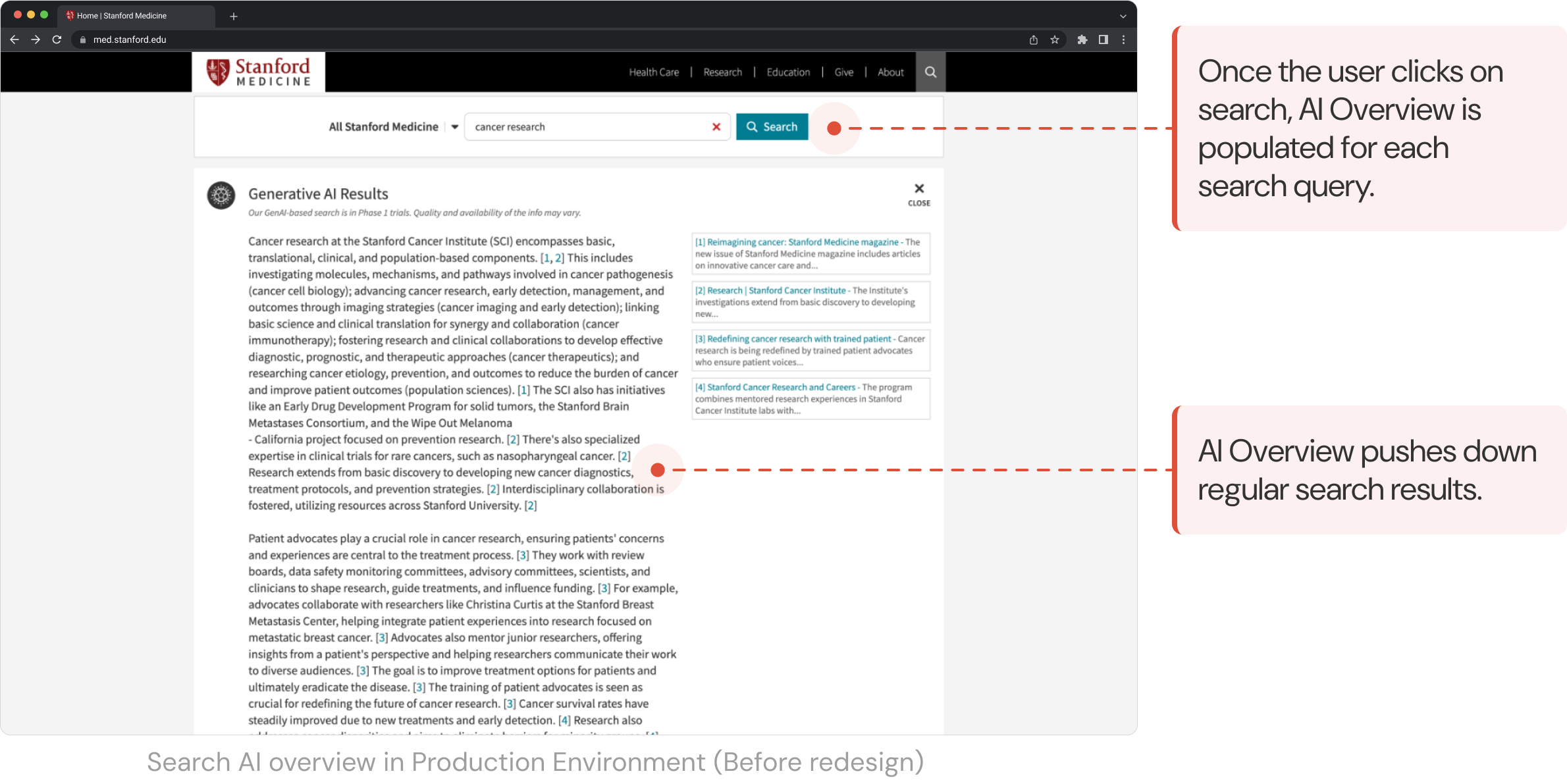Viewport: 1567px width, 784px height.
Task: Expand the All Stanford Medicine scope dropdown
Action: pyautogui.click(x=454, y=127)
